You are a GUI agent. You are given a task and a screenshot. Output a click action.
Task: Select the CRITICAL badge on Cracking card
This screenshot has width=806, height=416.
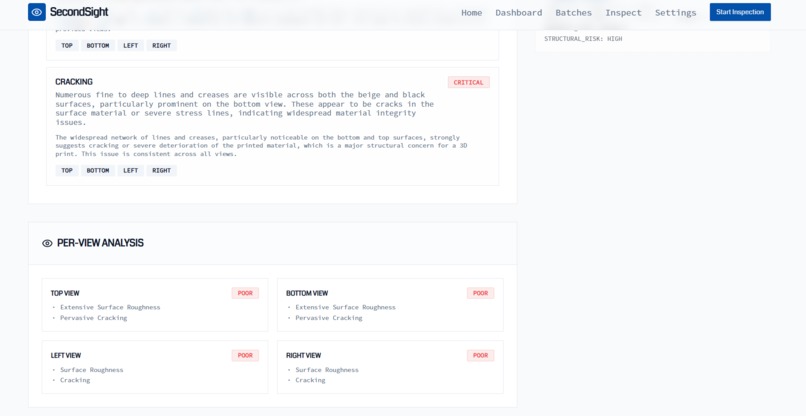[468, 82]
